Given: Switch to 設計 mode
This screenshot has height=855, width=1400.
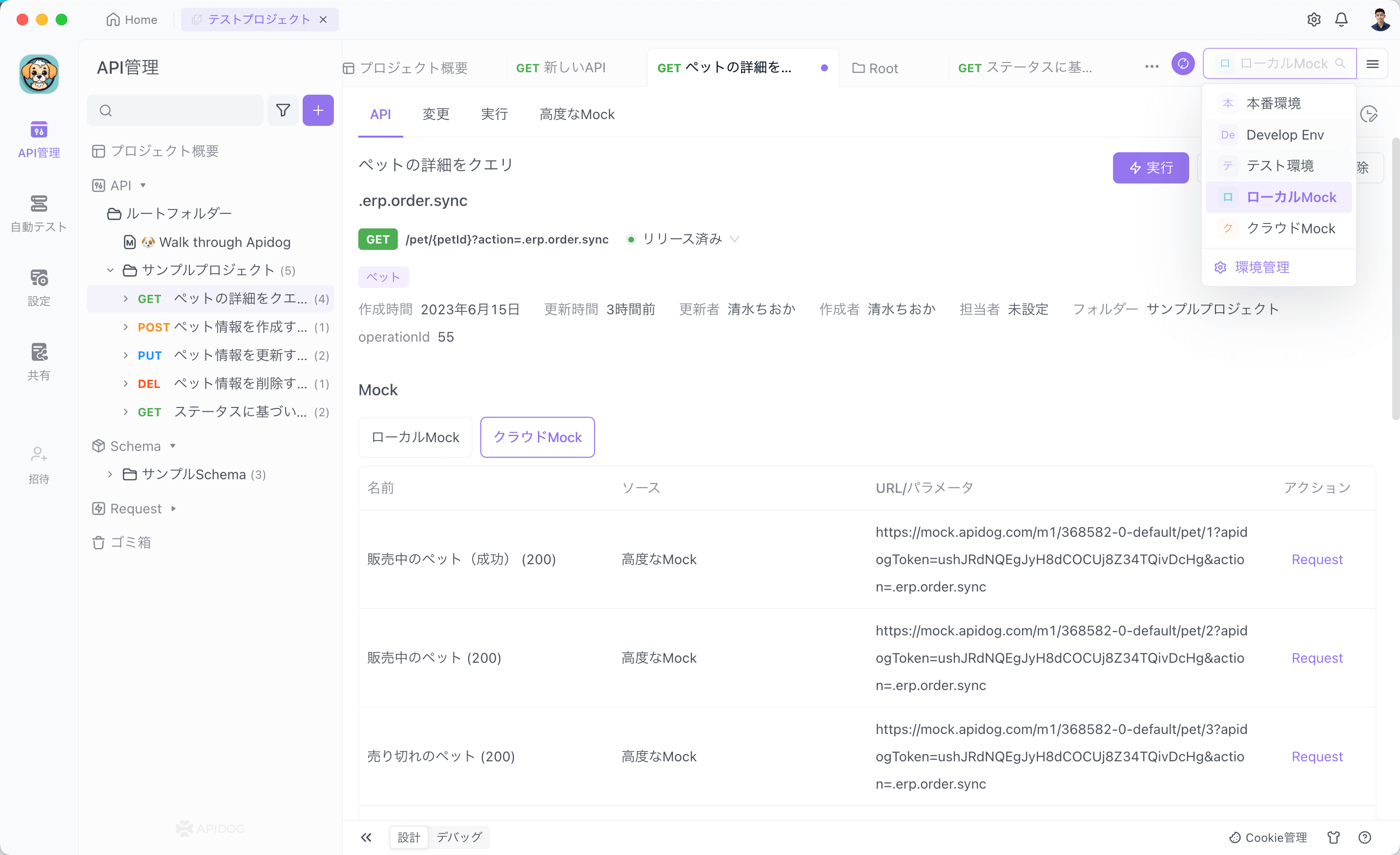Looking at the screenshot, I should tap(409, 837).
